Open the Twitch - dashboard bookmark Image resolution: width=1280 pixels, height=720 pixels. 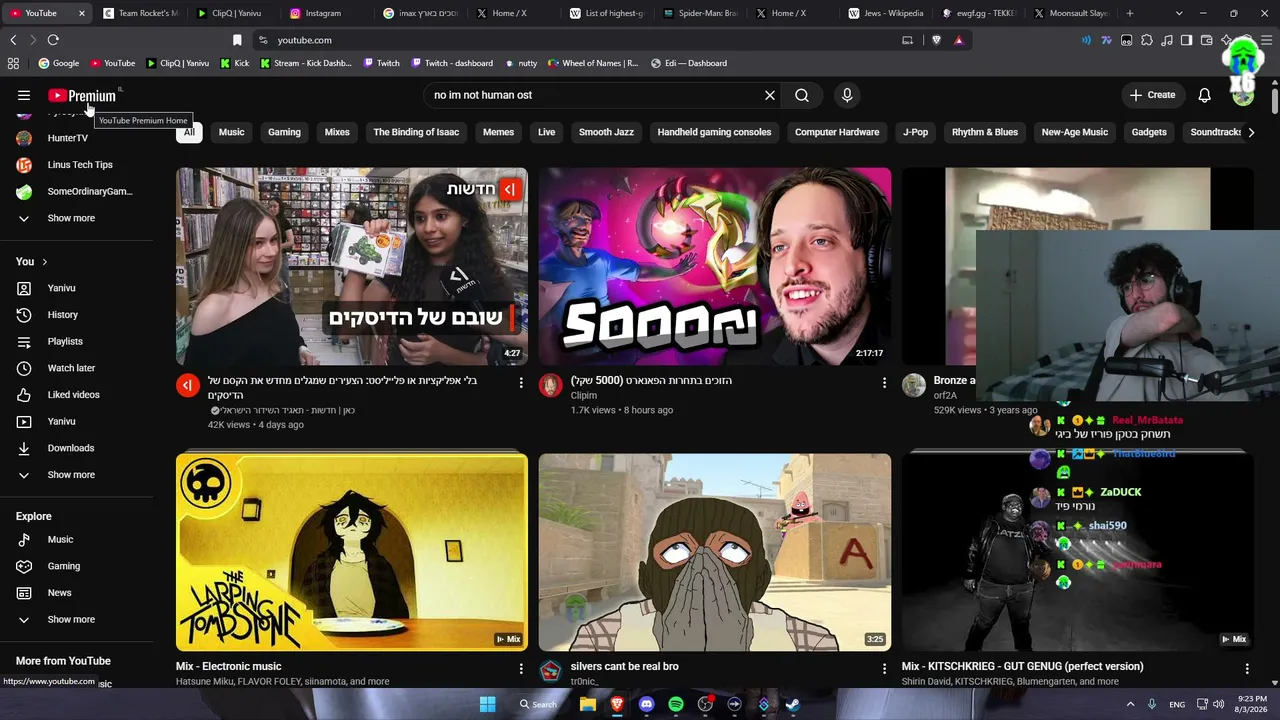point(451,63)
